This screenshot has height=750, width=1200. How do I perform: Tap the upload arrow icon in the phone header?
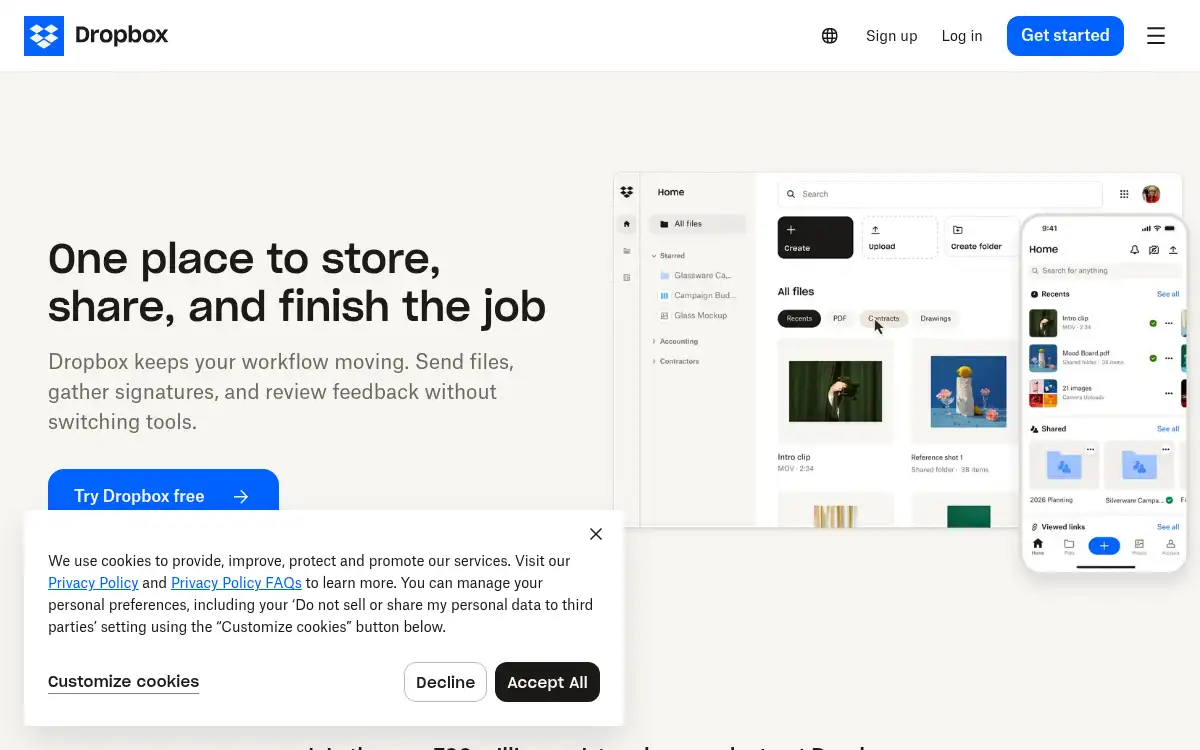[x=1173, y=250]
